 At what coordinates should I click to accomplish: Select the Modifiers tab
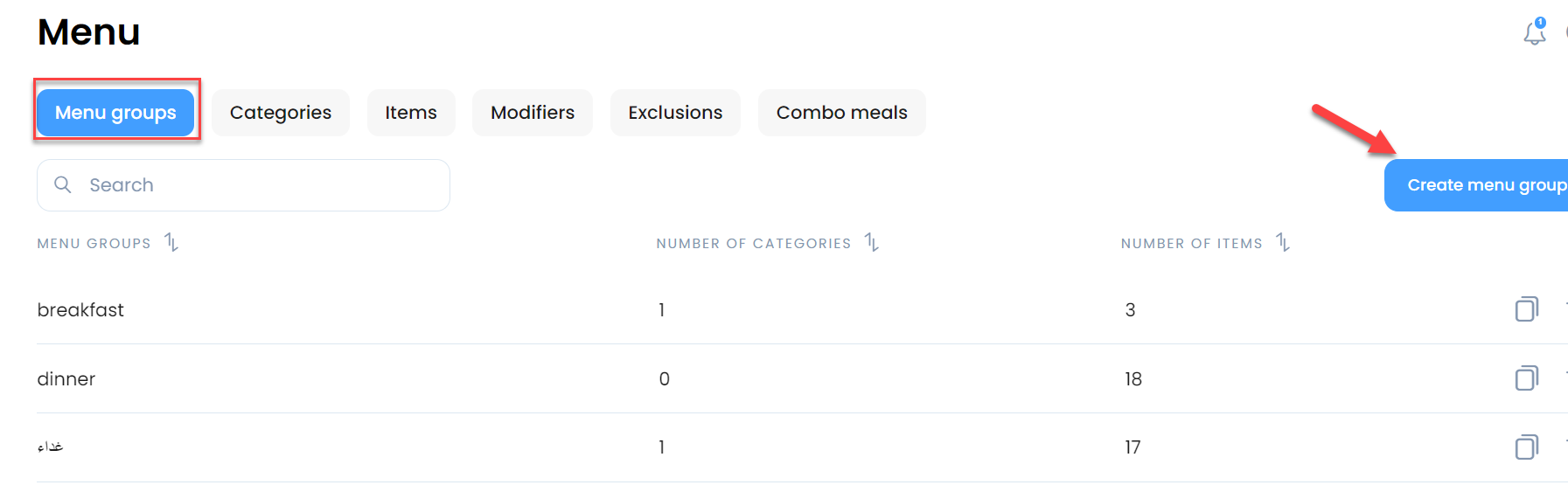pos(532,113)
